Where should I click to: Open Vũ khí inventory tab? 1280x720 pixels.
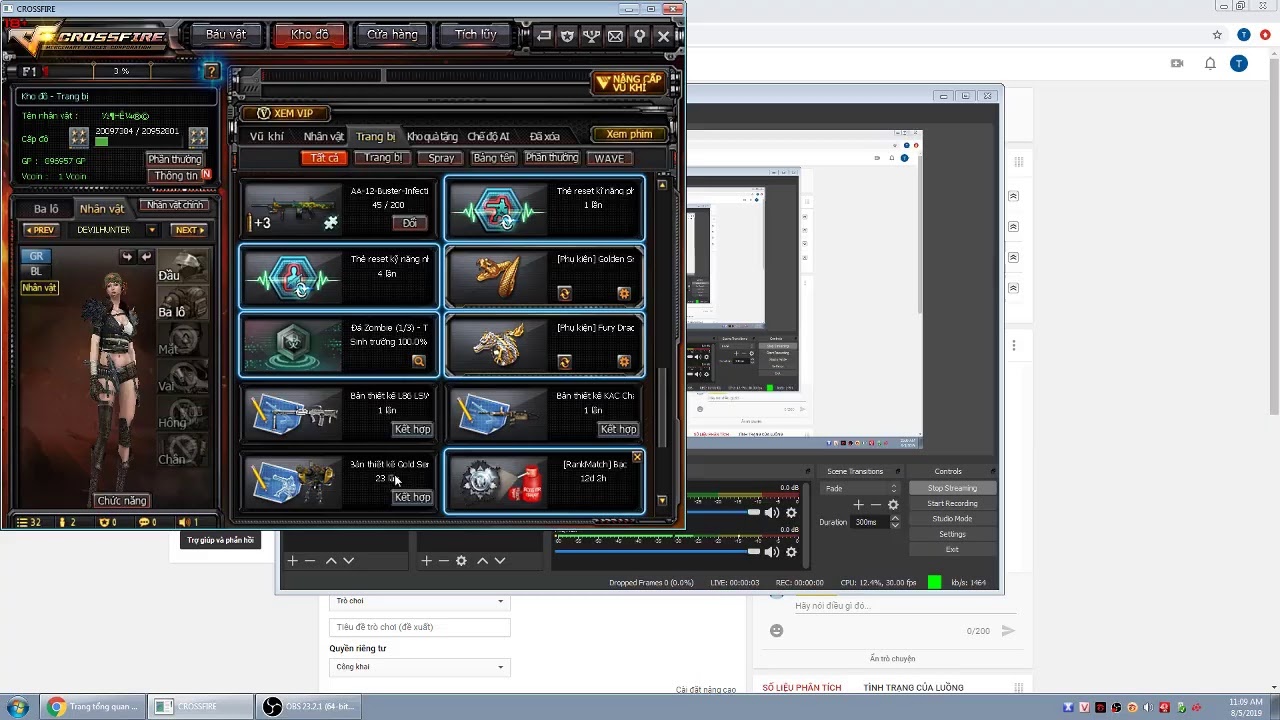point(267,136)
